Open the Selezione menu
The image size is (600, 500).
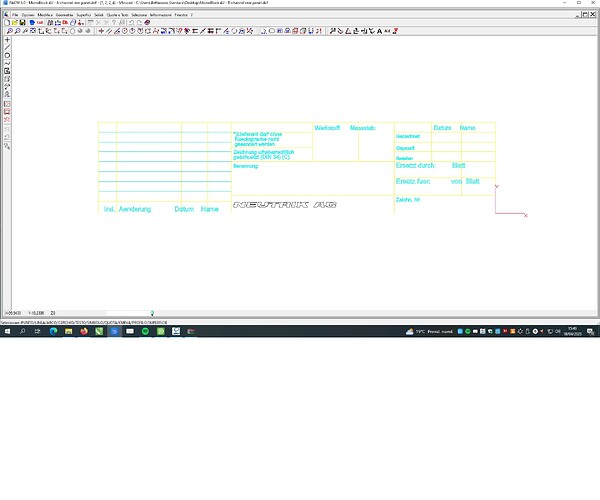(139, 15)
